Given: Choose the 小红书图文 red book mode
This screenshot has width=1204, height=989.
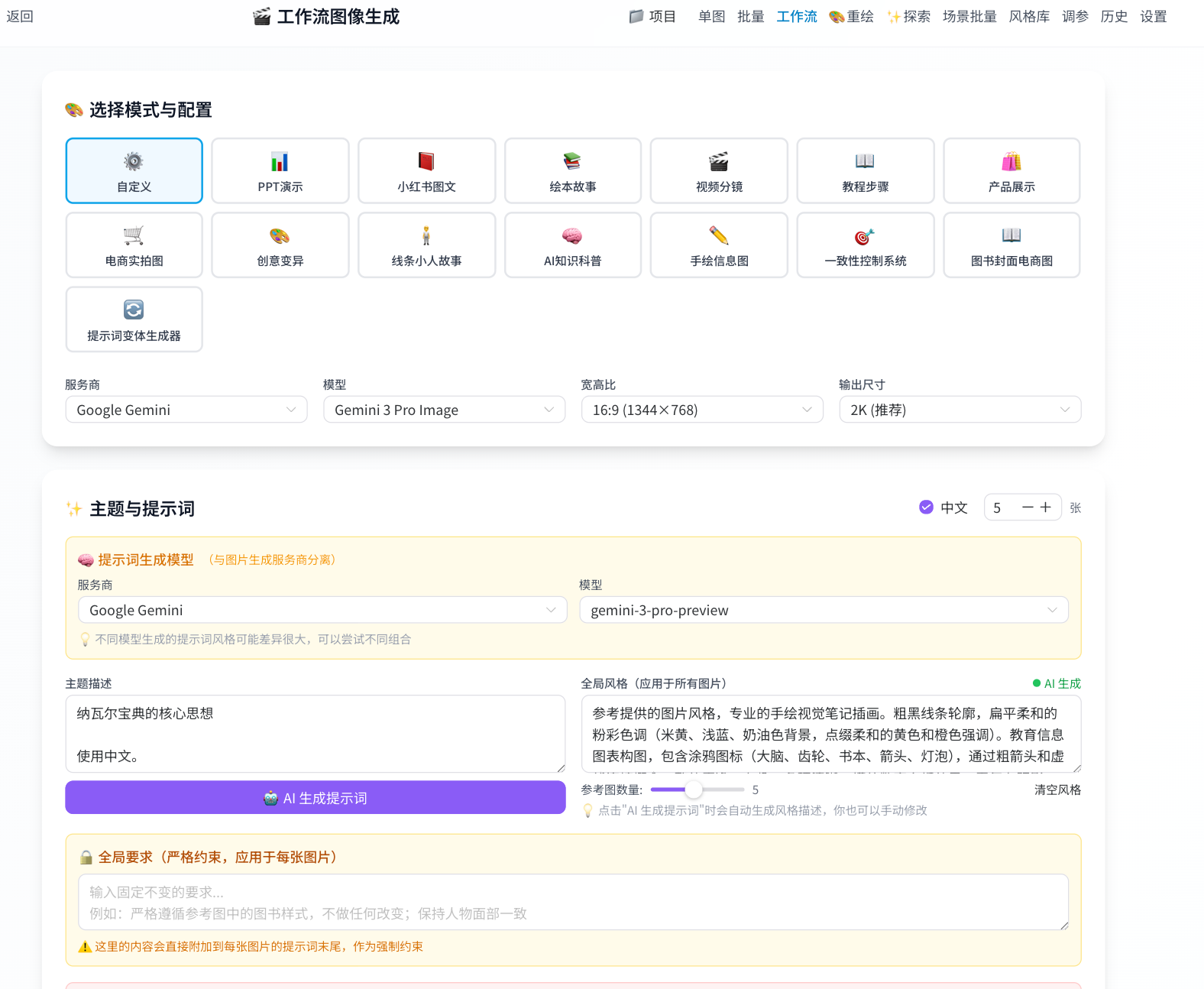Looking at the screenshot, I should point(426,171).
